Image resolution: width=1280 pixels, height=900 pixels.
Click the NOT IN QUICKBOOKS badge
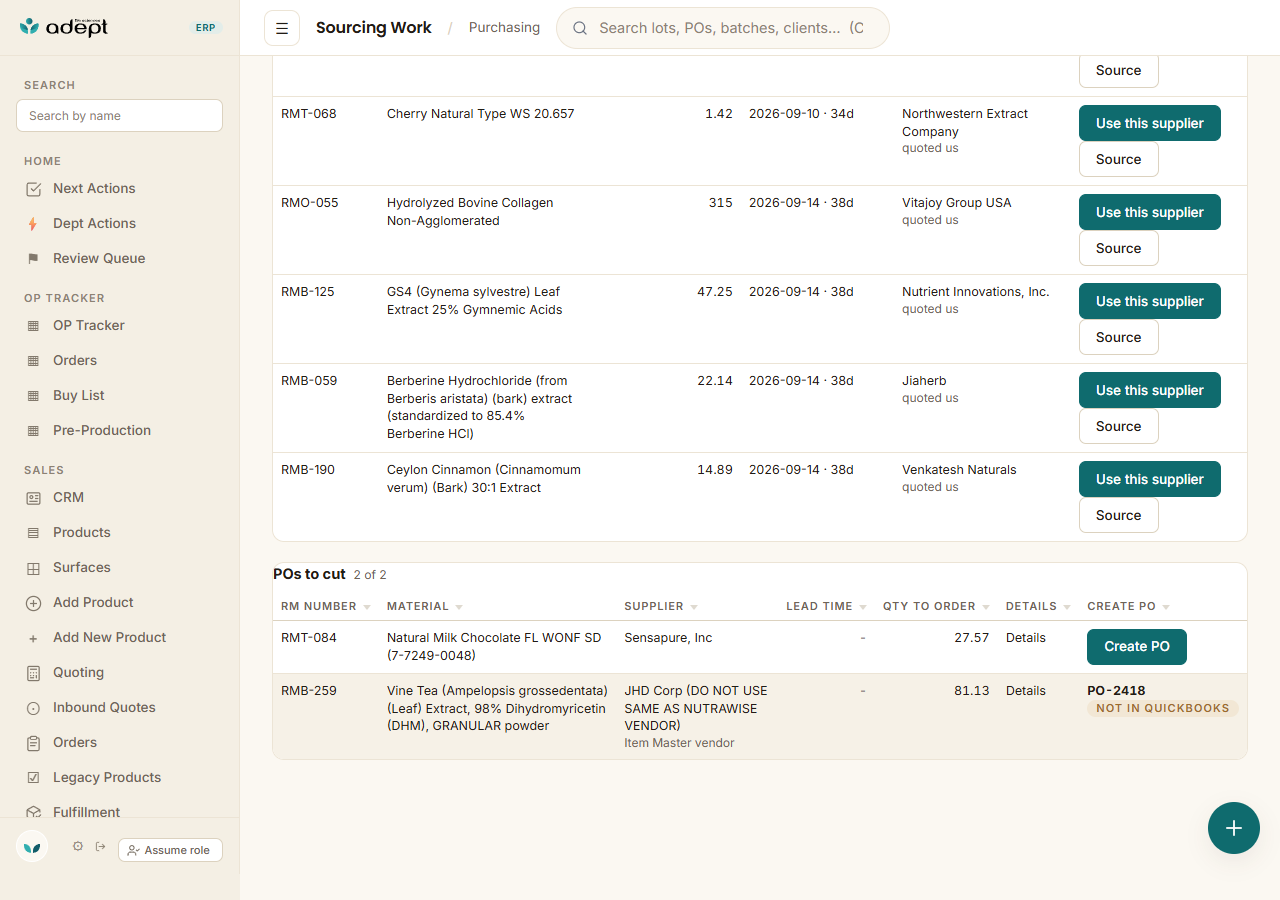1162,708
